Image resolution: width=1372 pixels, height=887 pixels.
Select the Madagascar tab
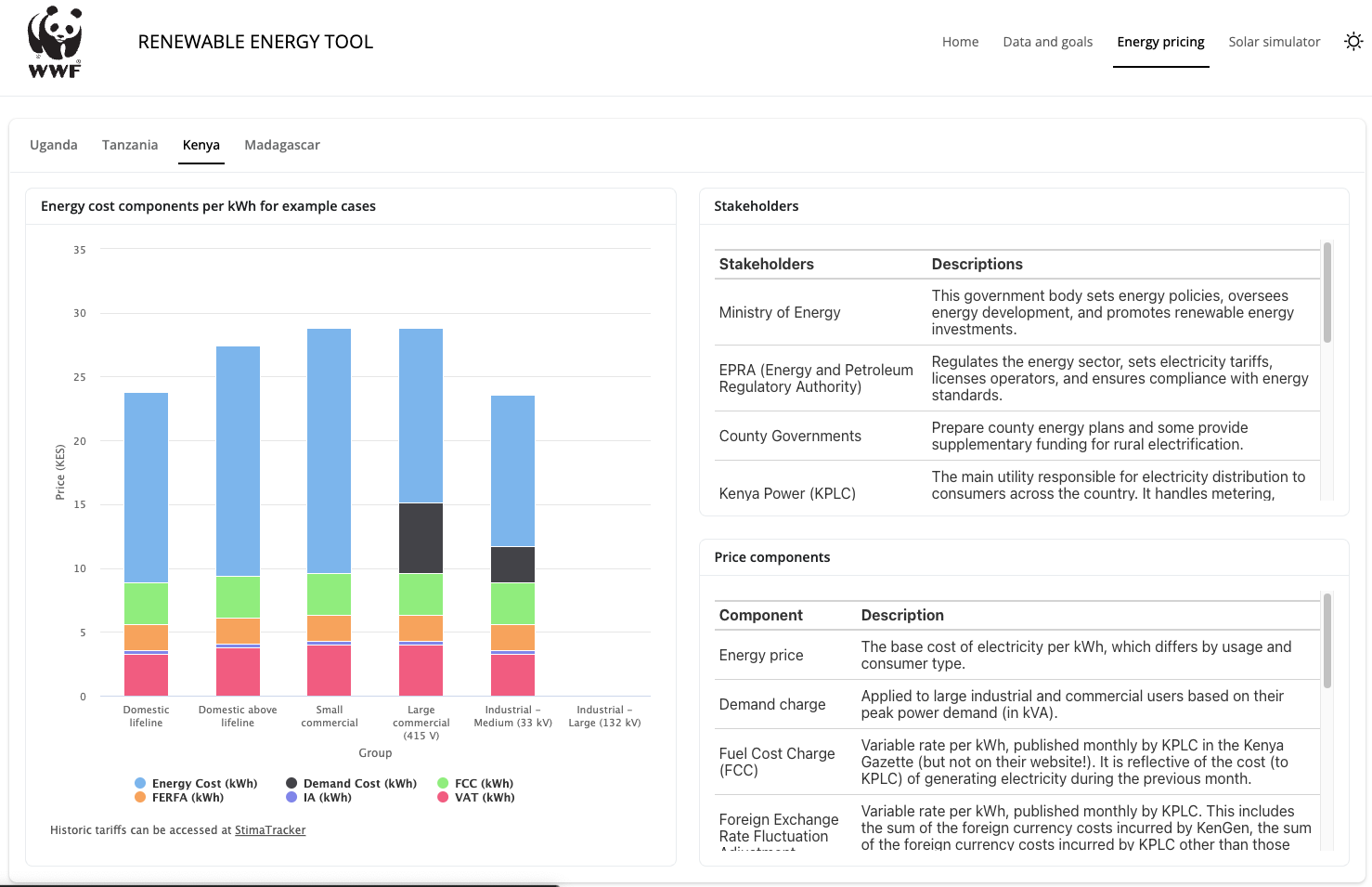tap(282, 145)
